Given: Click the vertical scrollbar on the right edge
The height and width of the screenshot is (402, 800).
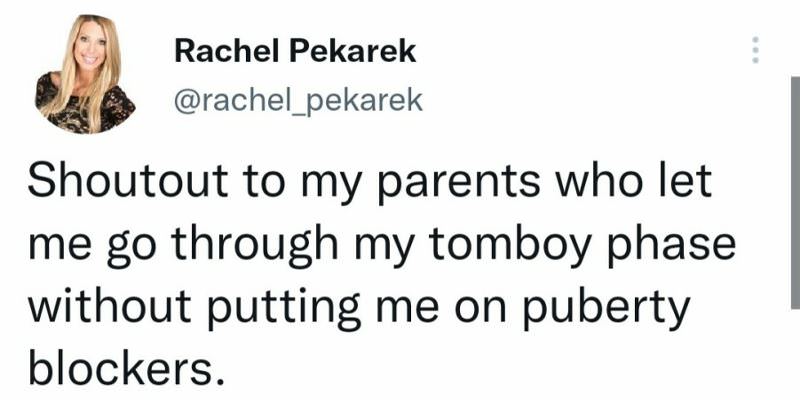Looking at the screenshot, I should coord(794,200).
